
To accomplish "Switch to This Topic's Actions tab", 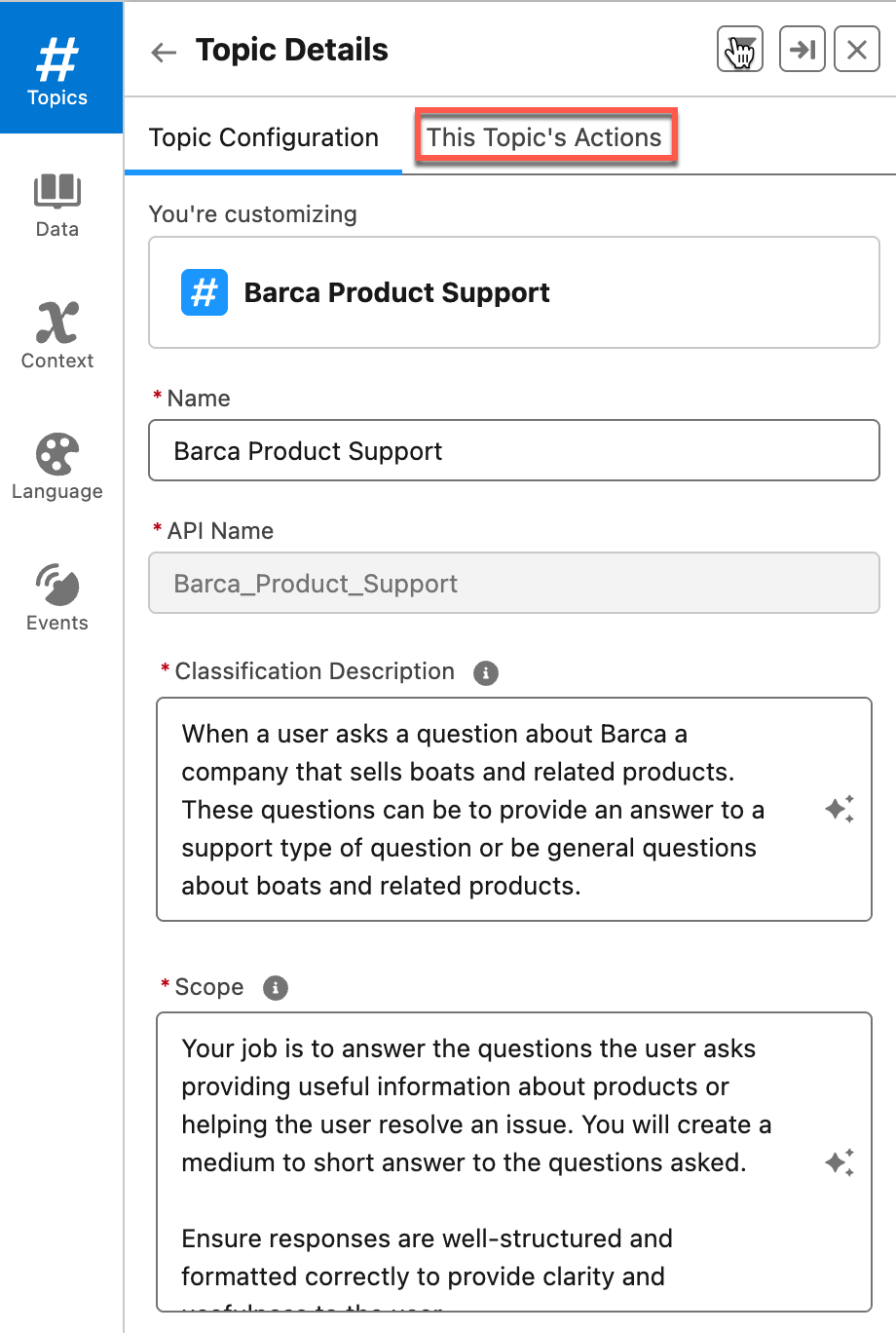I will coord(544,137).
